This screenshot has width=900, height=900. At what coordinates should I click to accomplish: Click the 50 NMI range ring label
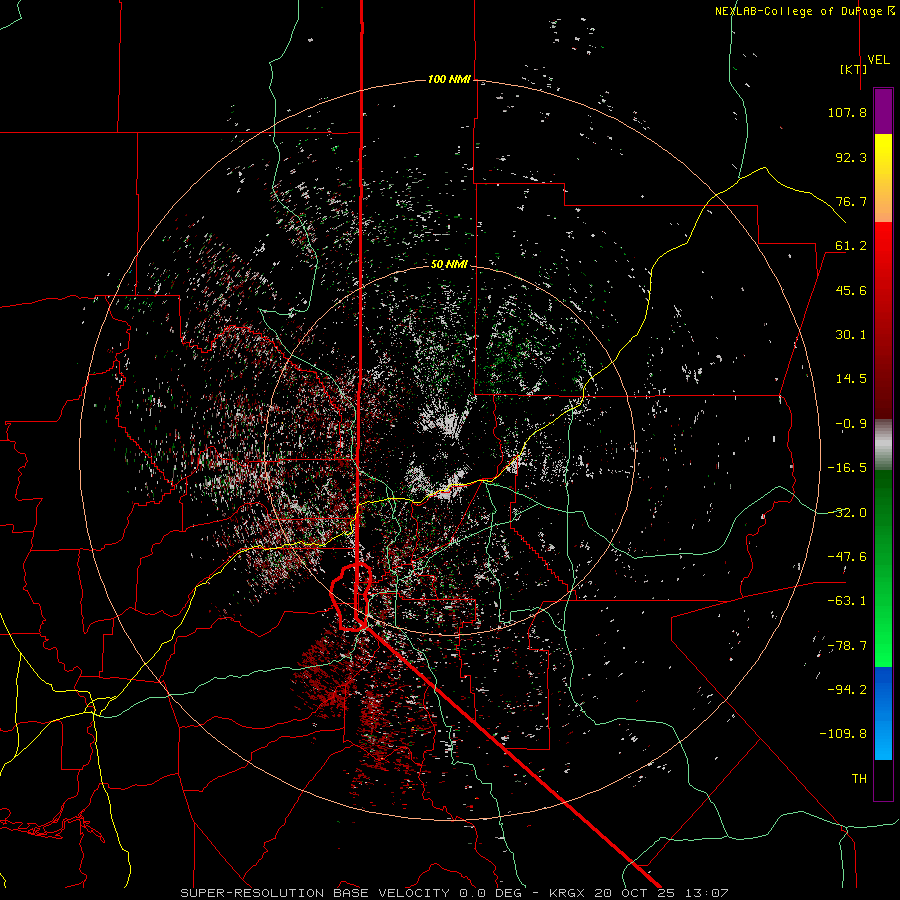(449, 265)
